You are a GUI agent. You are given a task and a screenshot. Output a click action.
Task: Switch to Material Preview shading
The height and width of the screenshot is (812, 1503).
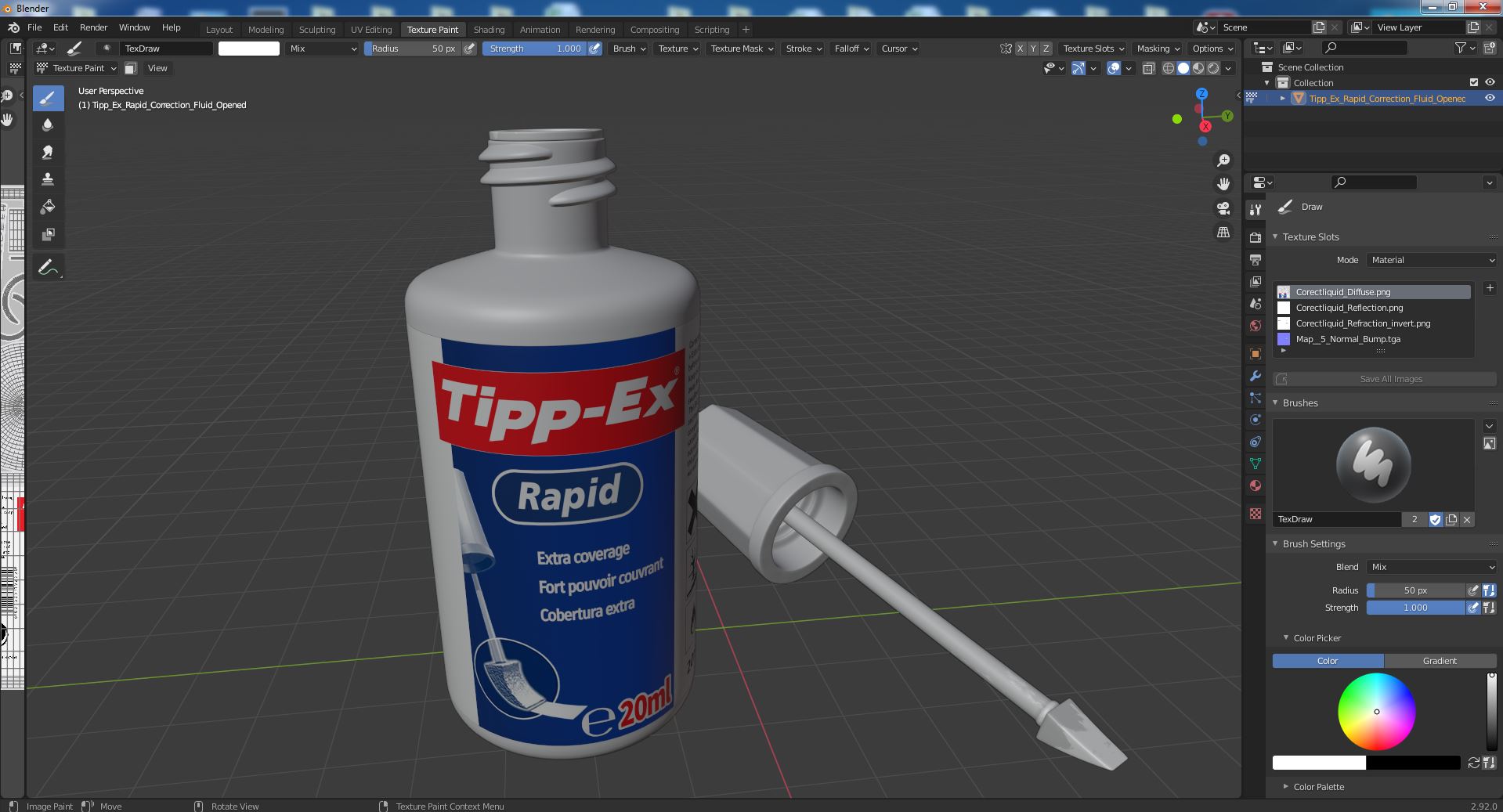point(1198,68)
